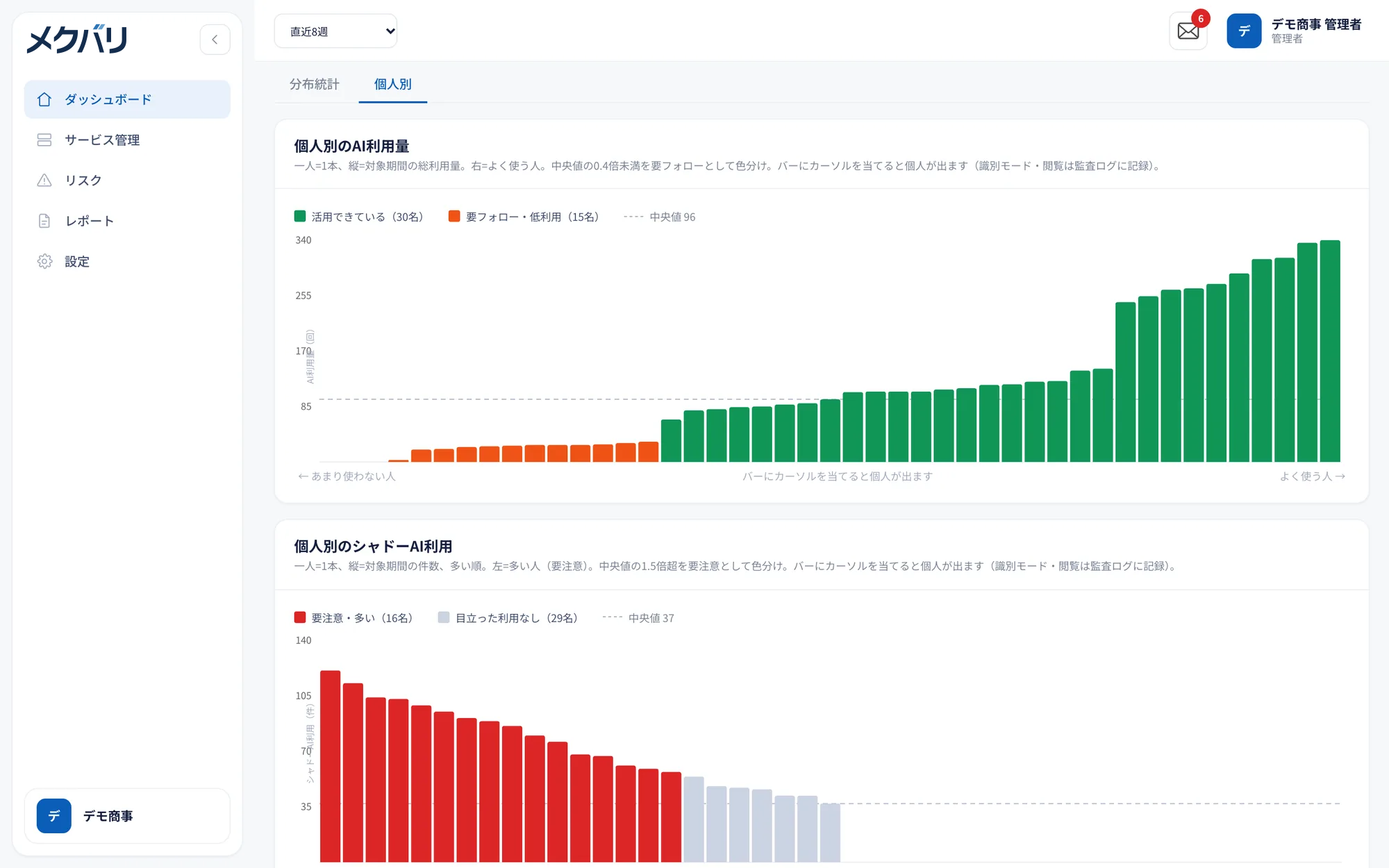Open the リスク menu label

pyautogui.click(x=83, y=181)
